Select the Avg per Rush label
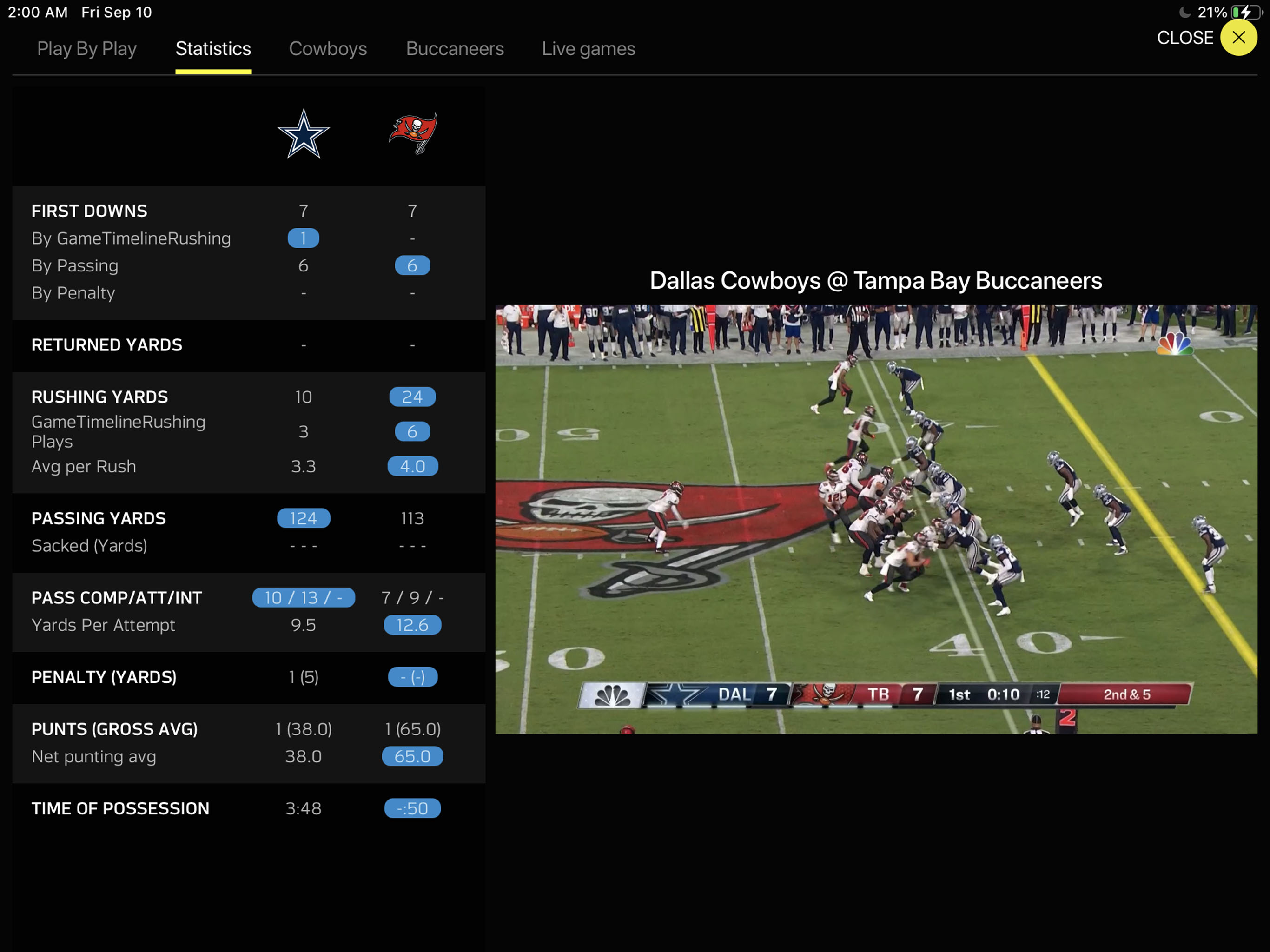Viewport: 1270px width, 952px height. point(84,466)
